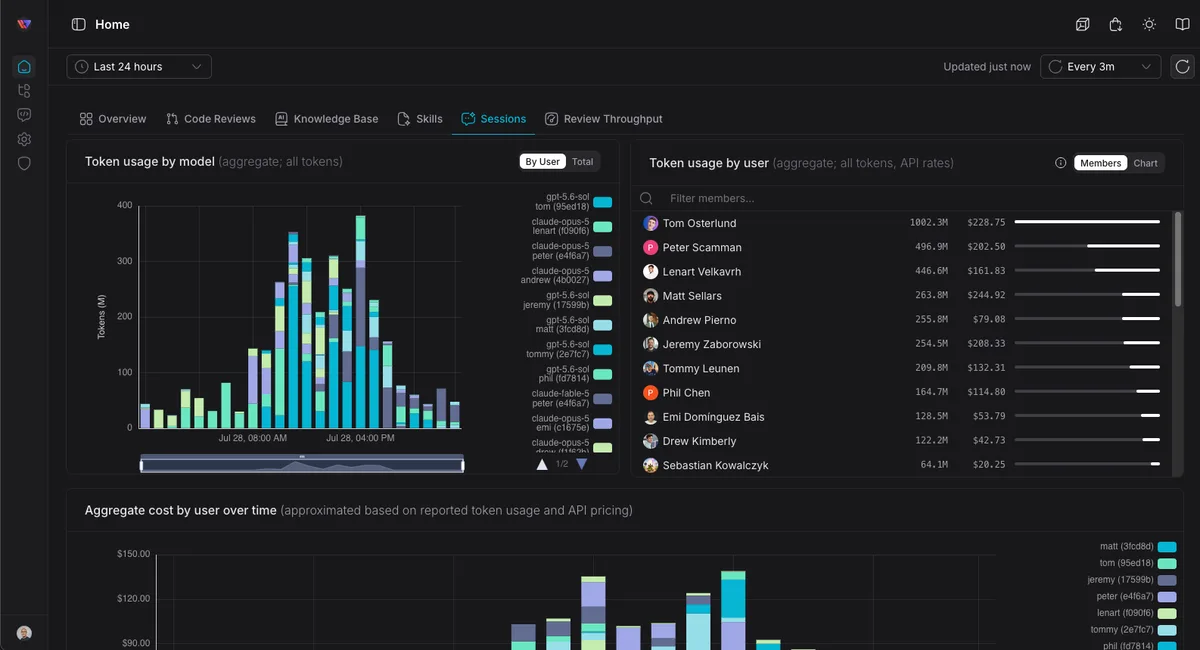The width and height of the screenshot is (1200, 650).
Task: Click the app logo in the sidebar
Action: (24, 24)
